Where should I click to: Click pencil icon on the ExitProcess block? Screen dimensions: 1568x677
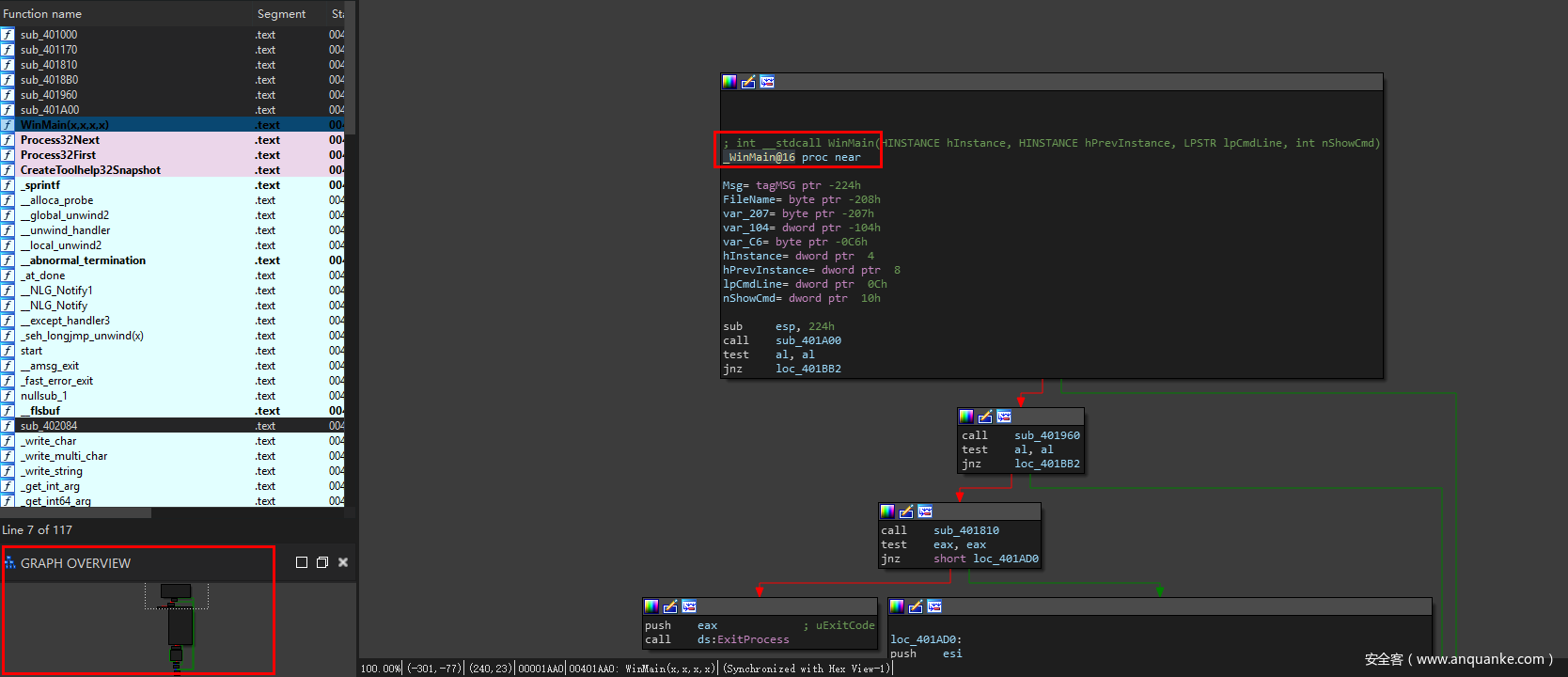[670, 606]
